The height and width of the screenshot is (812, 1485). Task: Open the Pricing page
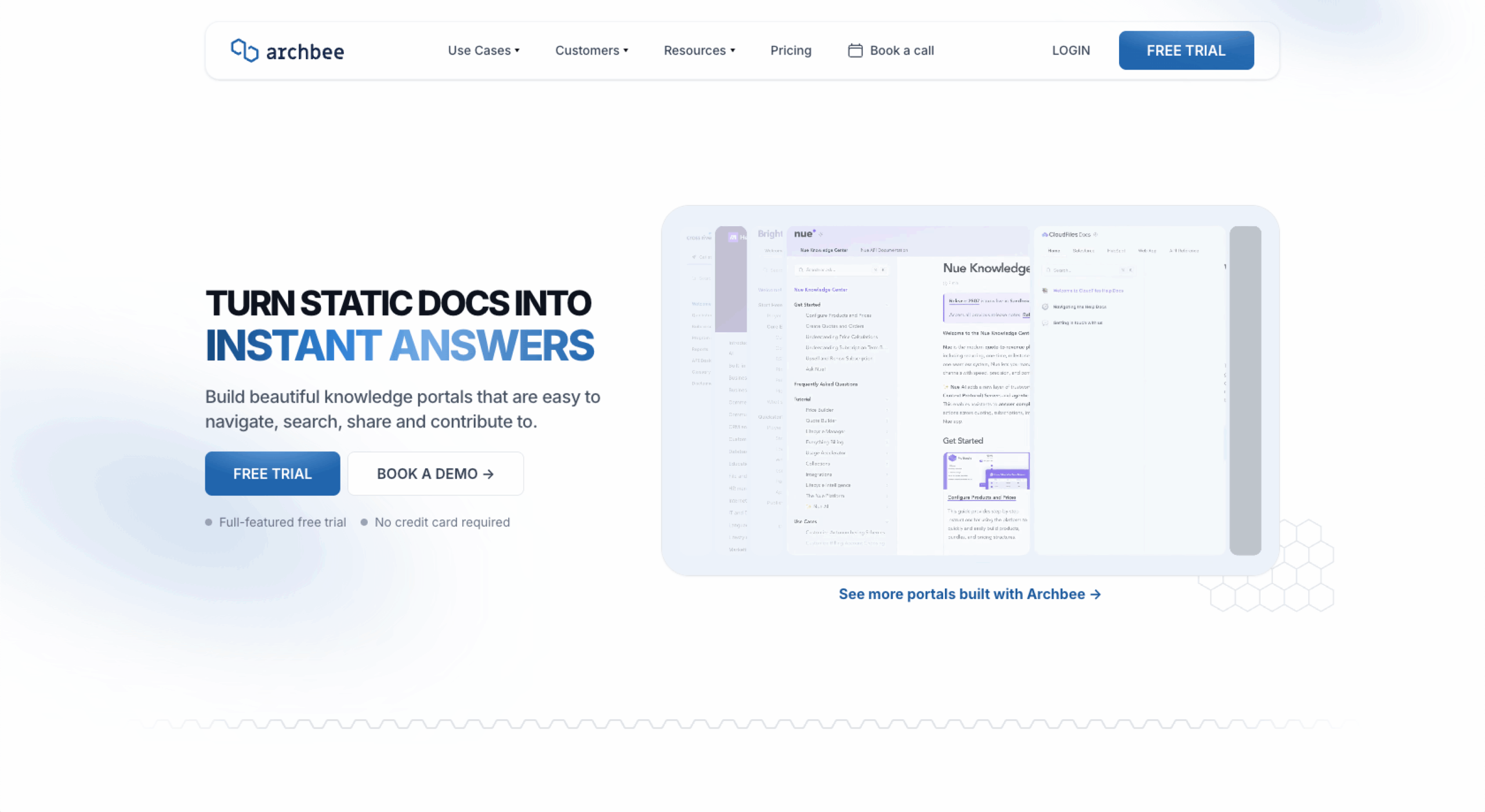pos(790,50)
